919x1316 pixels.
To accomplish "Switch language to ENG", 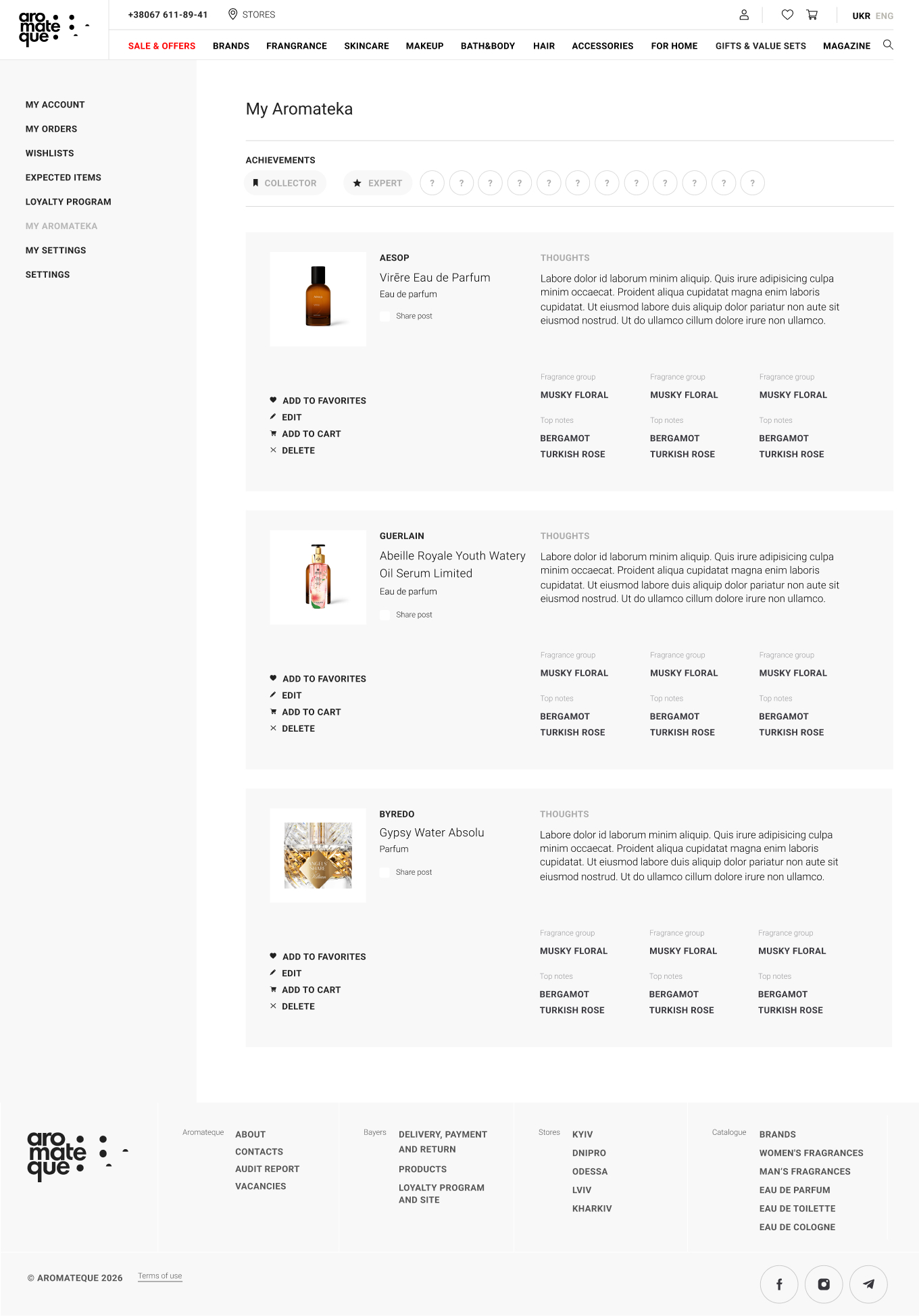I will coord(885,16).
